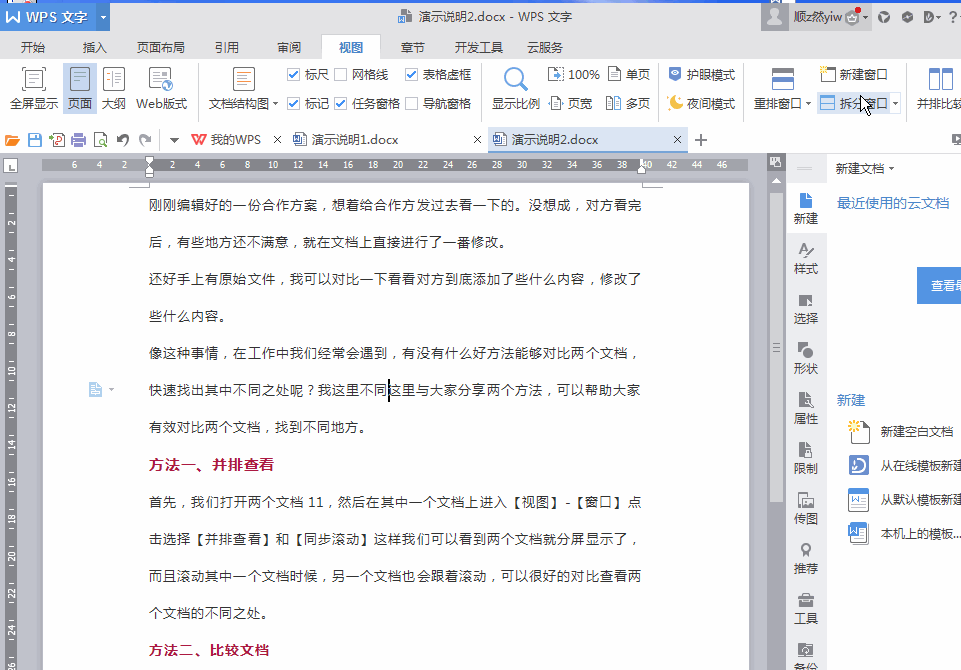Choose 多页 multiple pages view

click(x=628, y=104)
